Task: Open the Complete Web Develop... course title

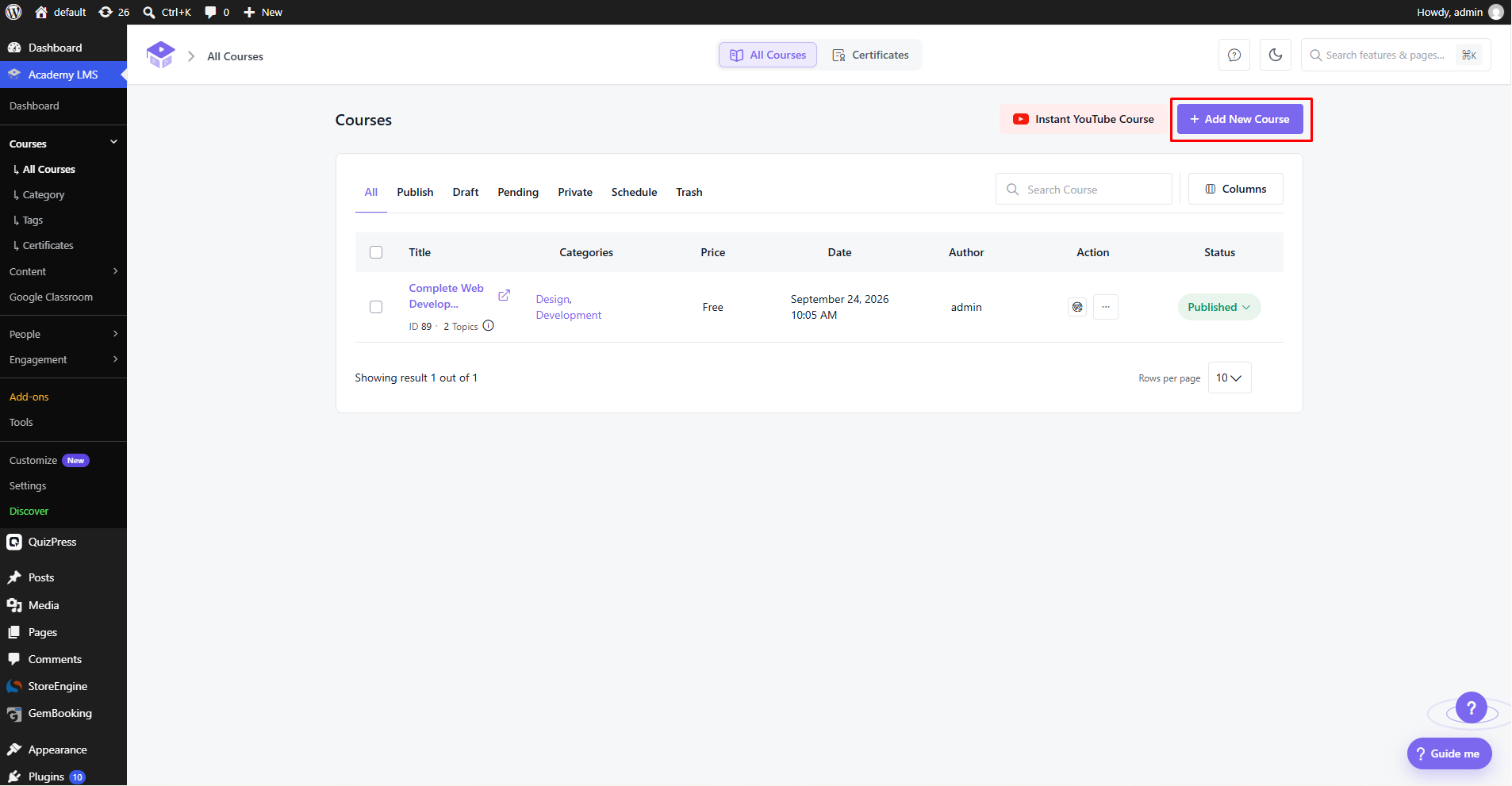Action: (x=447, y=296)
